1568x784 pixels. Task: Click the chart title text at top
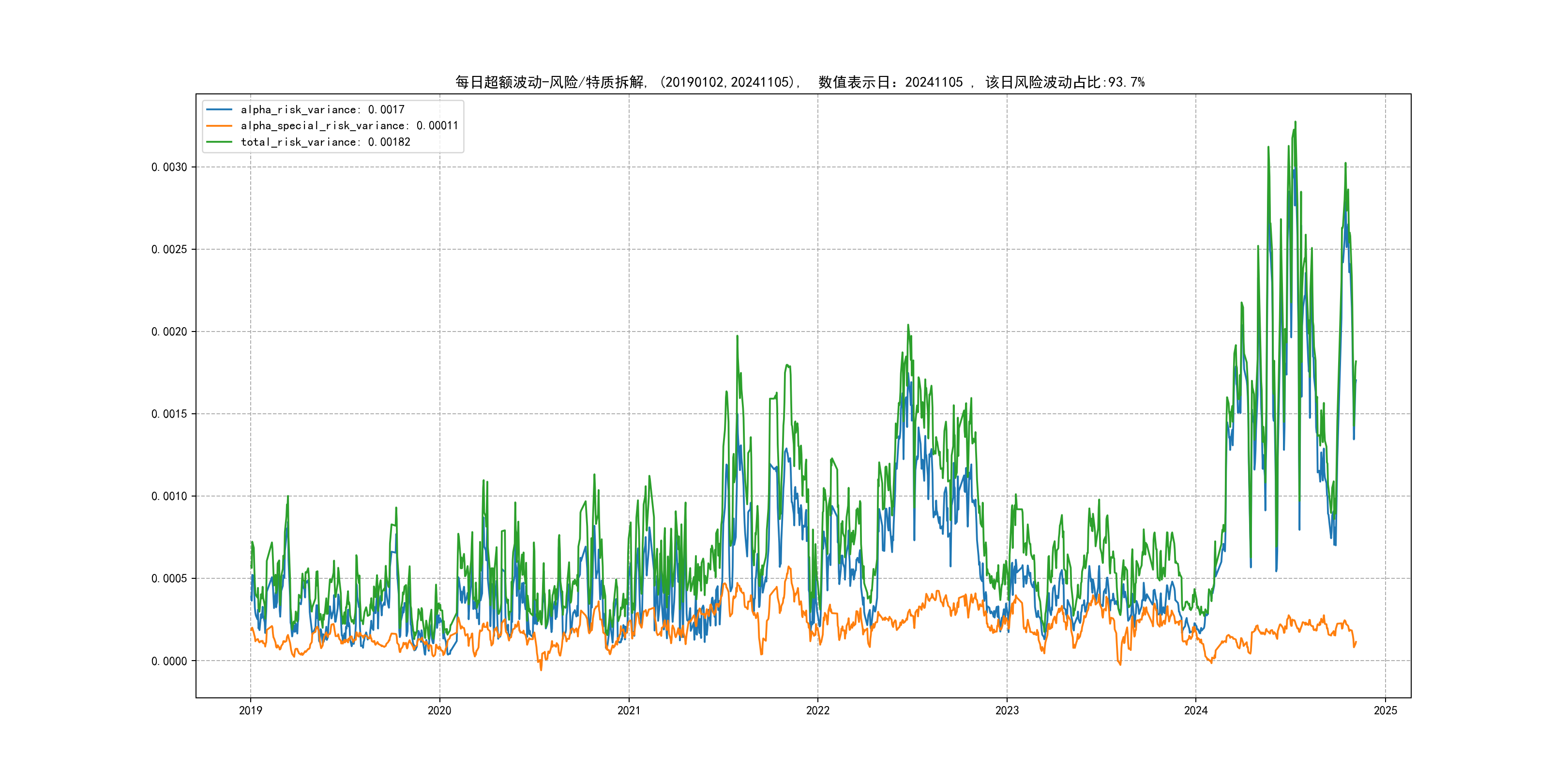click(x=800, y=82)
